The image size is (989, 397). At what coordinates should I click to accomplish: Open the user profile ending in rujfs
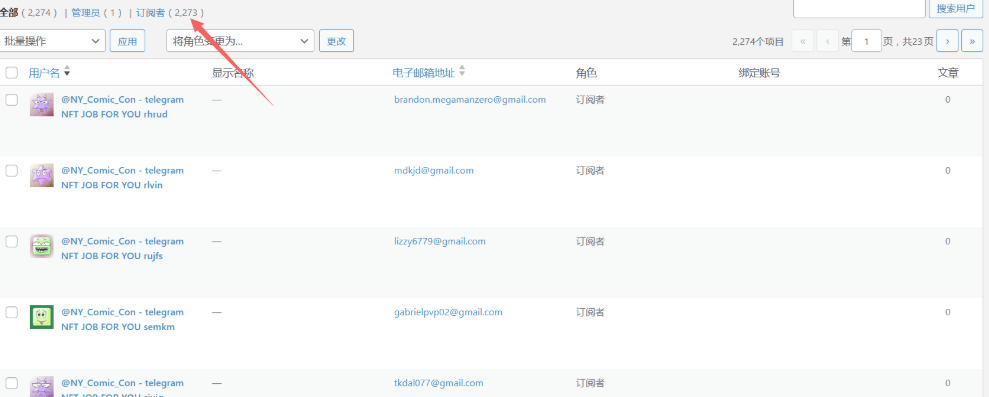122,248
